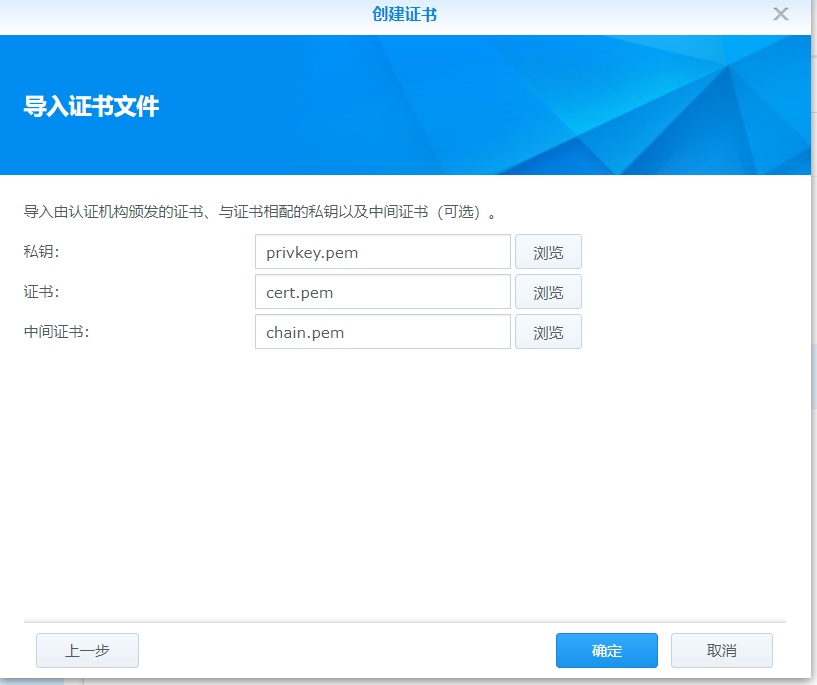The height and width of the screenshot is (685, 817).
Task: Click inside the cert.pem text field
Action: 382,291
